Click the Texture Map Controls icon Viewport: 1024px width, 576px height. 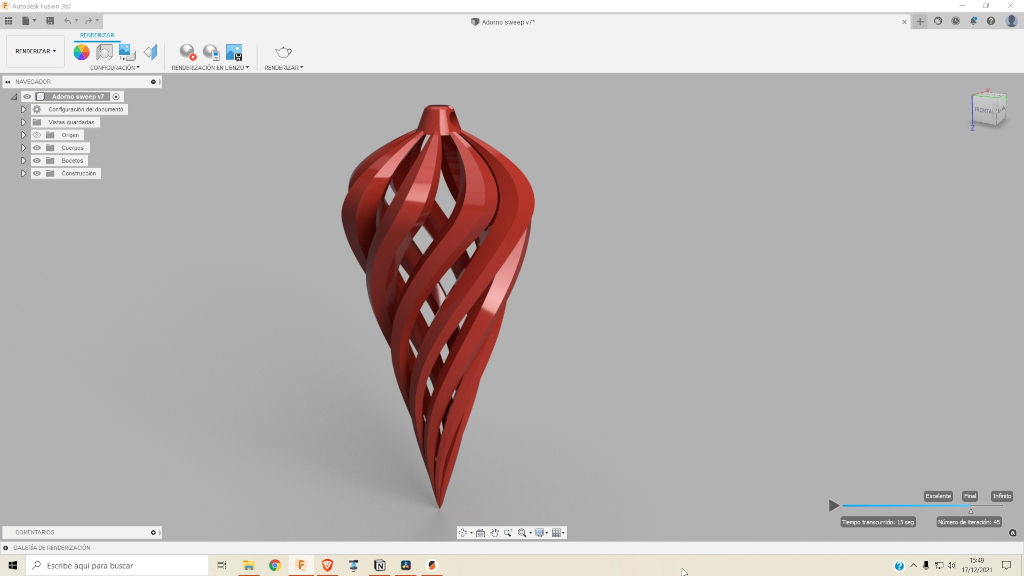(150, 52)
